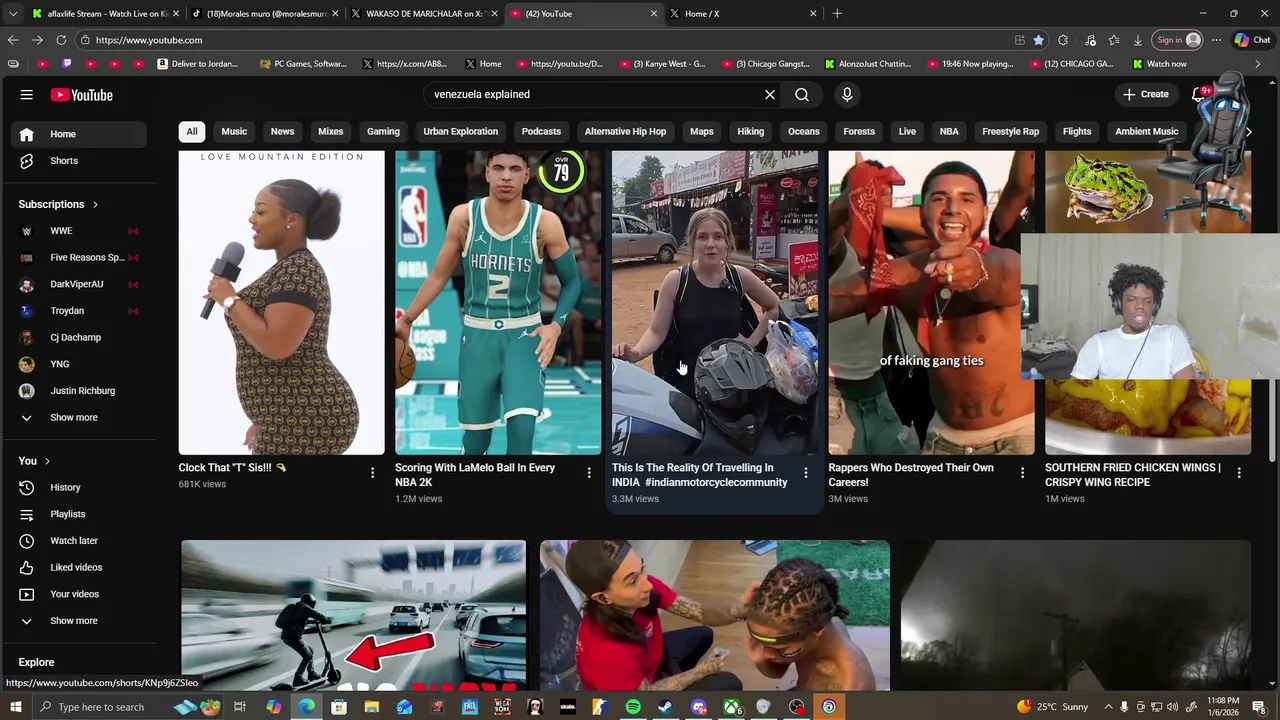Open Liked videos in the sidebar
Image resolution: width=1280 pixels, height=720 pixels.
point(80,568)
